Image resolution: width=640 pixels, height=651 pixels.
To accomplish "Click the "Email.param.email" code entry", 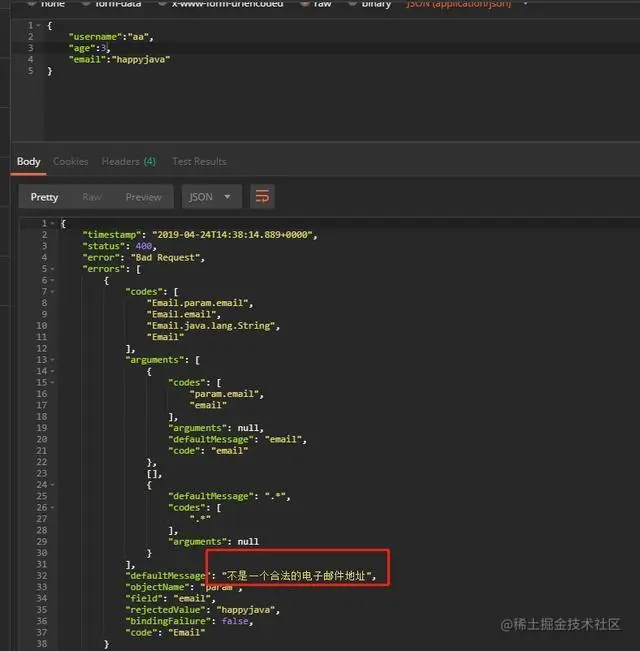I will [x=200, y=303].
